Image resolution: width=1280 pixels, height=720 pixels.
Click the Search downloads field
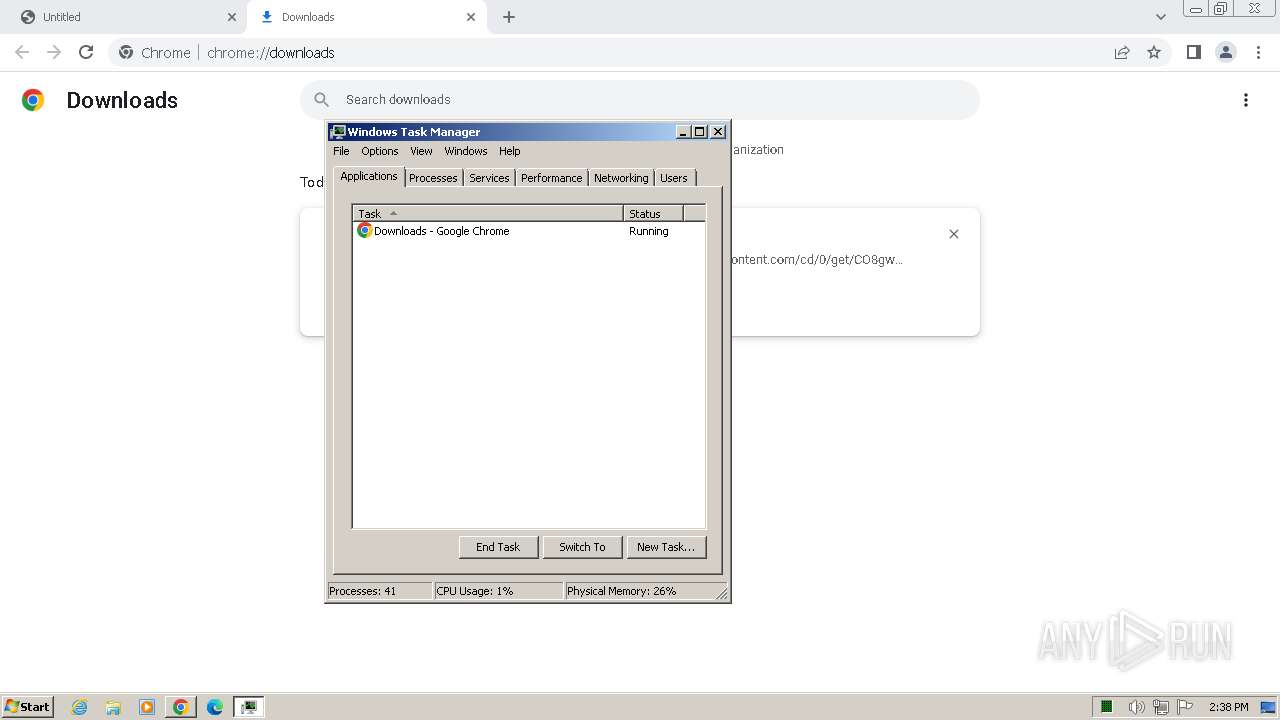pyautogui.click(x=640, y=100)
